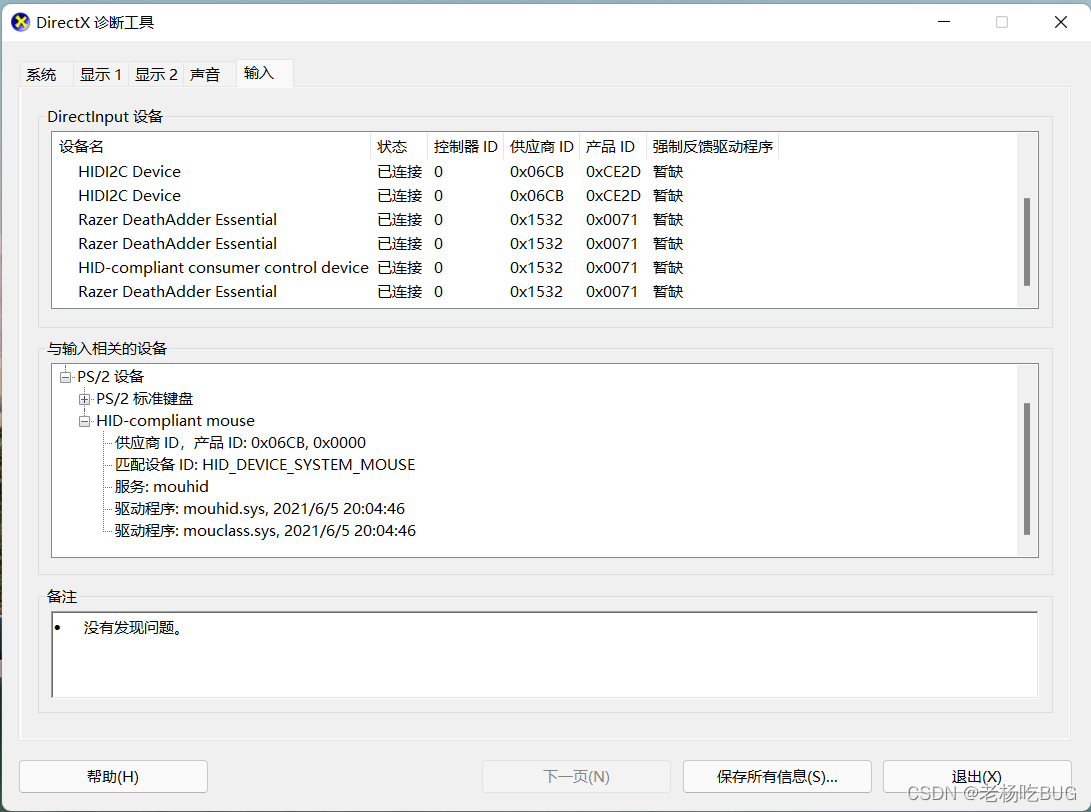Select the 服务: mouhid entry

(x=161, y=487)
